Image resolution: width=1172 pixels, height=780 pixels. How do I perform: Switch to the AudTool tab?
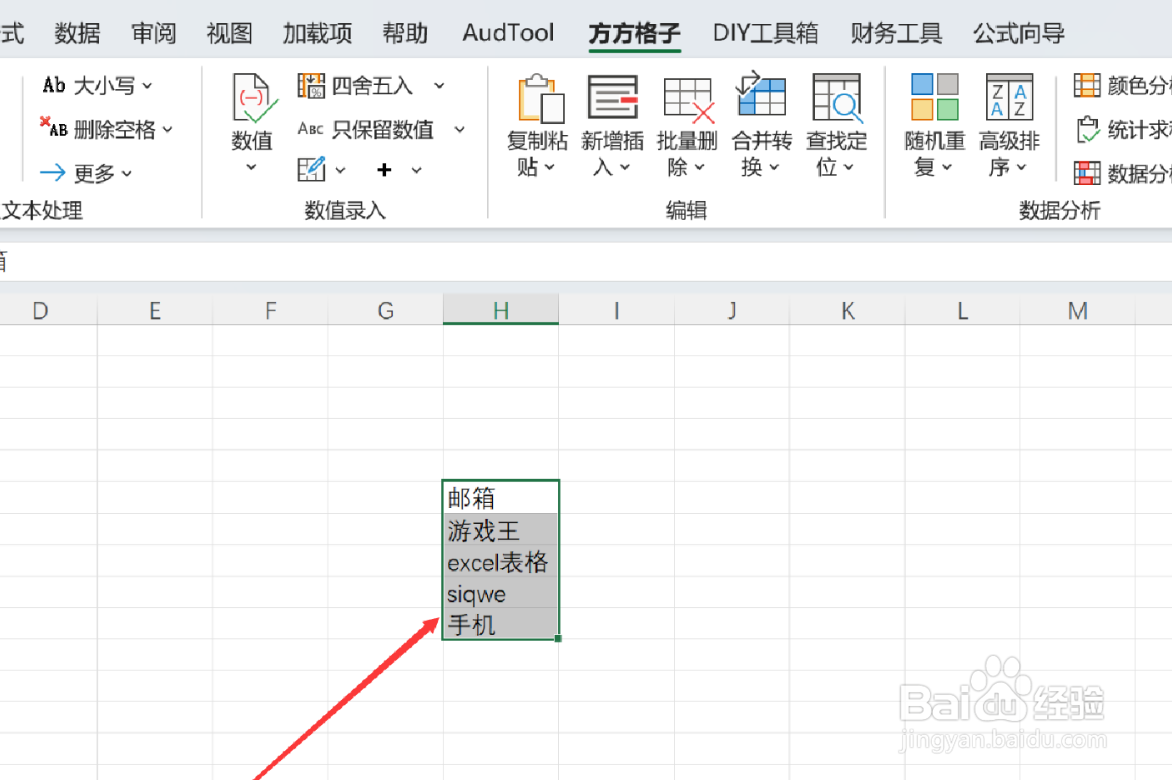tap(508, 33)
